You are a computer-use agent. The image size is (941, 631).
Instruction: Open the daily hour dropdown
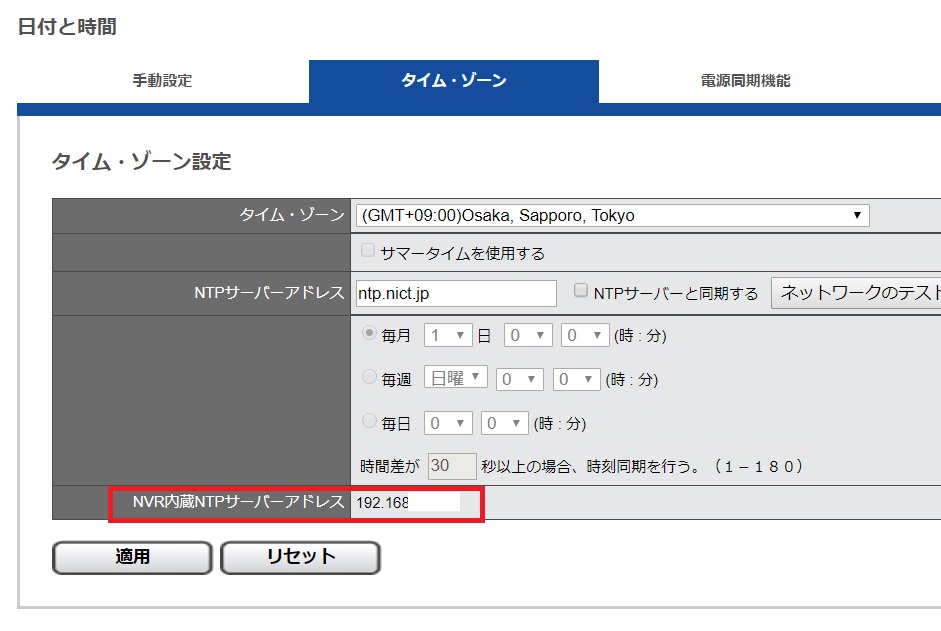[x=448, y=423]
